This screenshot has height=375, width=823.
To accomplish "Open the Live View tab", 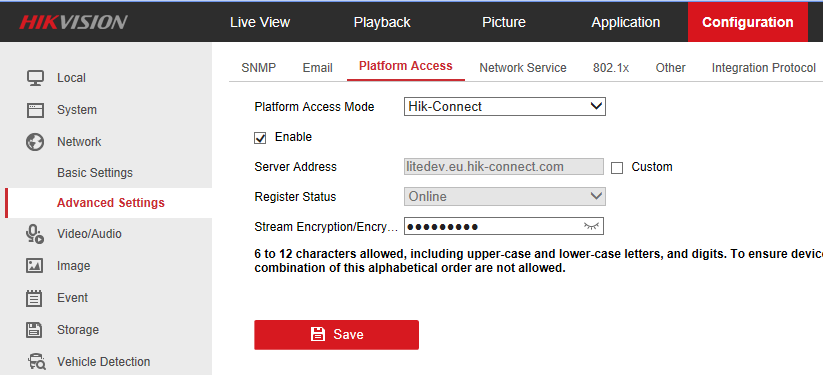I will pyautogui.click(x=260, y=22).
